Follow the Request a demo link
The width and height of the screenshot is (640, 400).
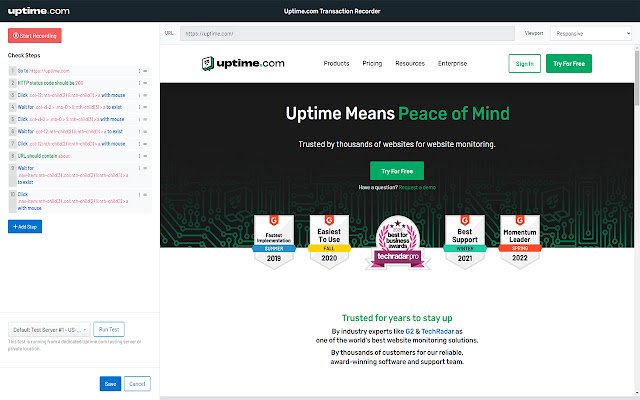click(x=417, y=188)
